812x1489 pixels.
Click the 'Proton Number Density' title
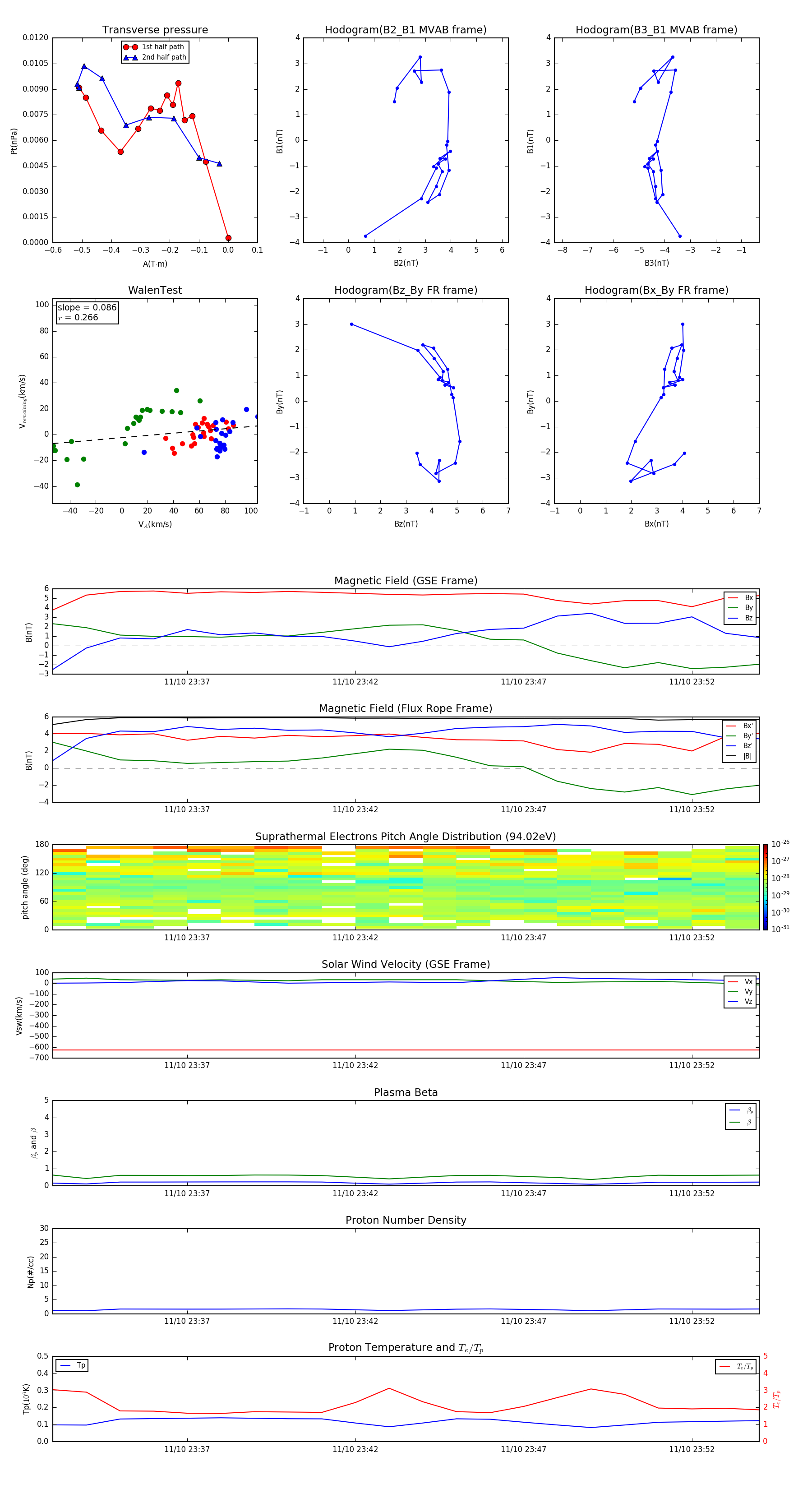pos(406,1220)
